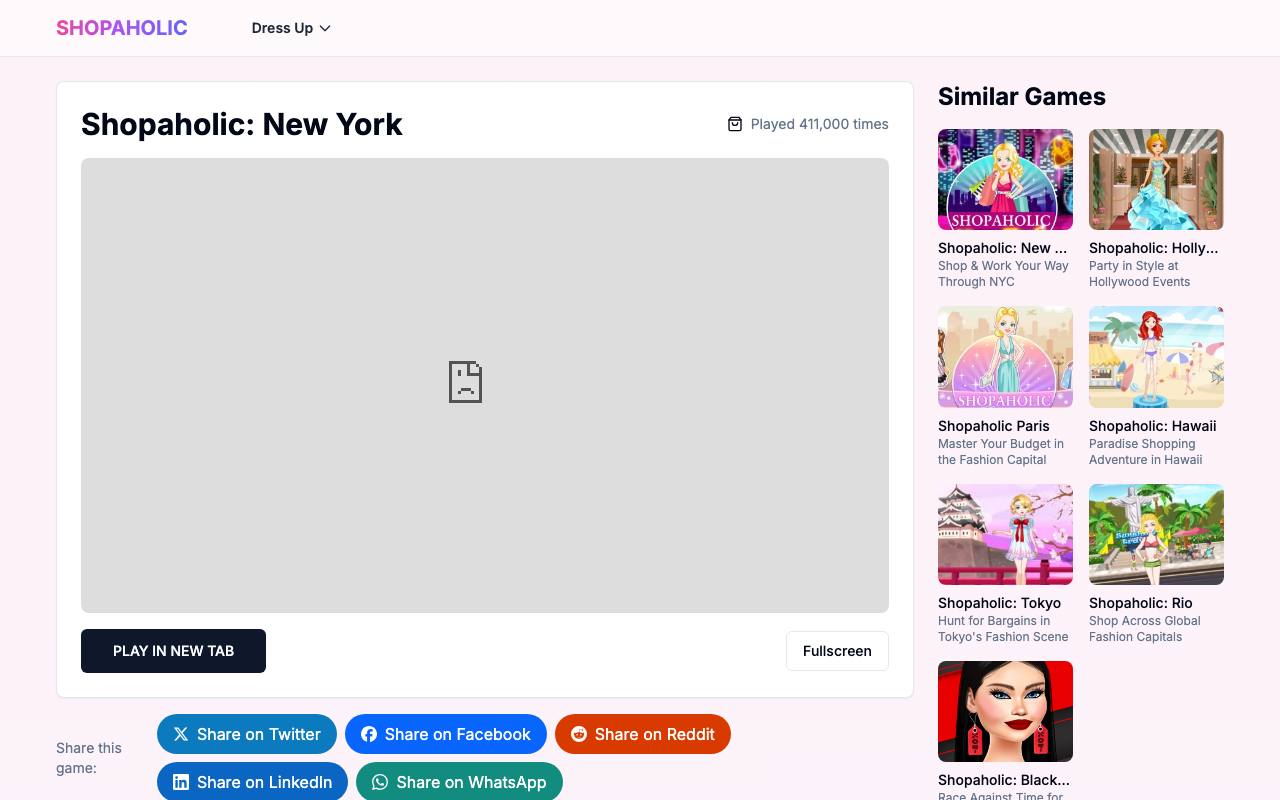1280x800 pixels.
Task: Share the game on Facebook
Action: pyautogui.click(x=446, y=734)
